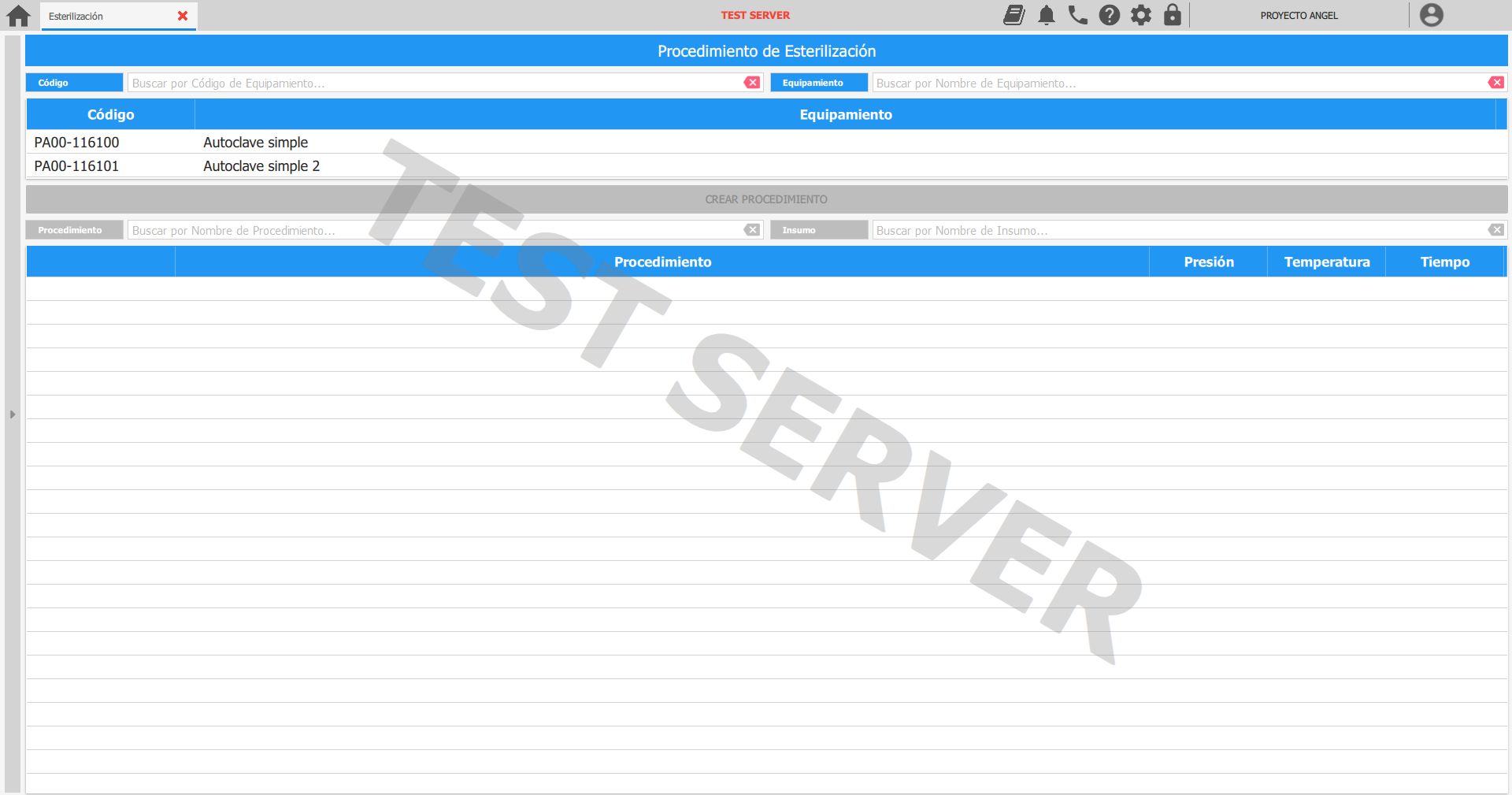
Task: Close the Esterilización tab with red X
Action: coord(183,16)
